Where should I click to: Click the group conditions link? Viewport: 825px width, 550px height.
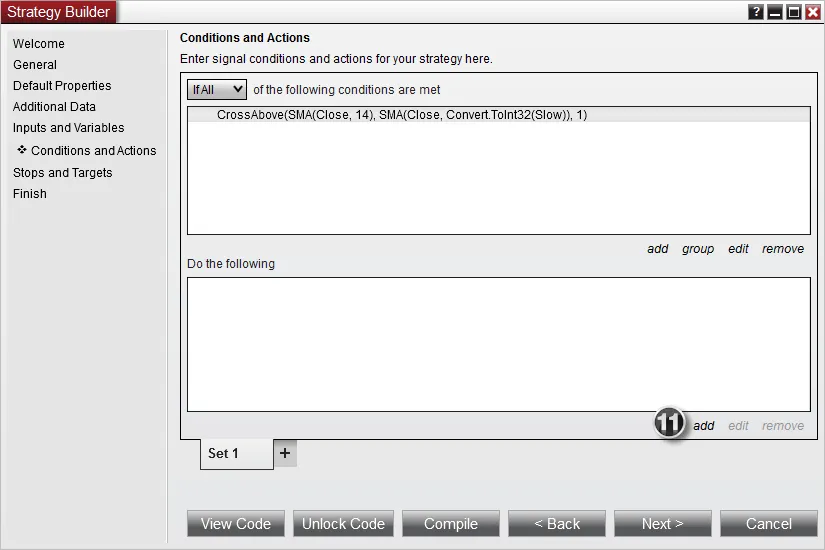(x=698, y=249)
